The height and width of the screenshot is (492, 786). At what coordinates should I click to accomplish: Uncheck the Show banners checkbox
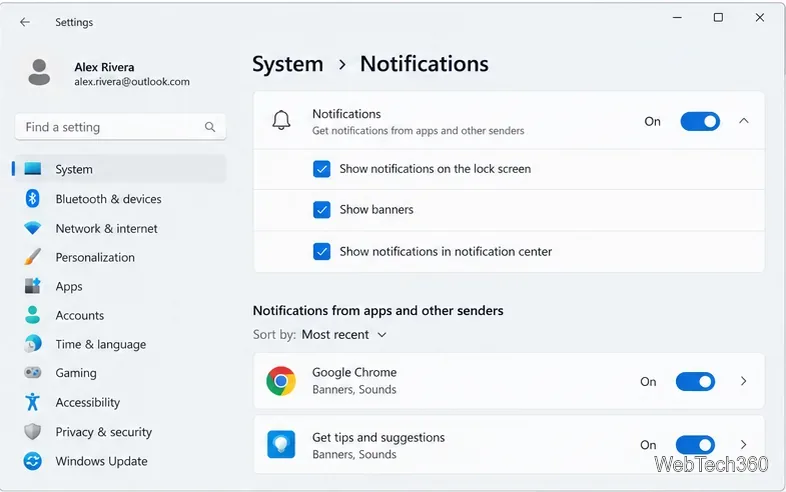321,210
